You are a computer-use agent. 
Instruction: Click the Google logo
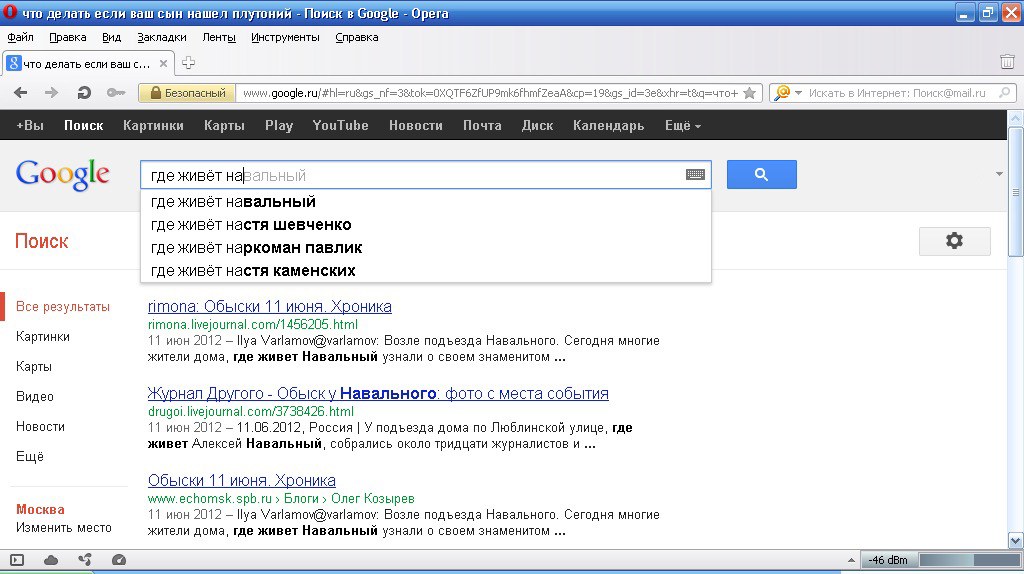point(63,174)
